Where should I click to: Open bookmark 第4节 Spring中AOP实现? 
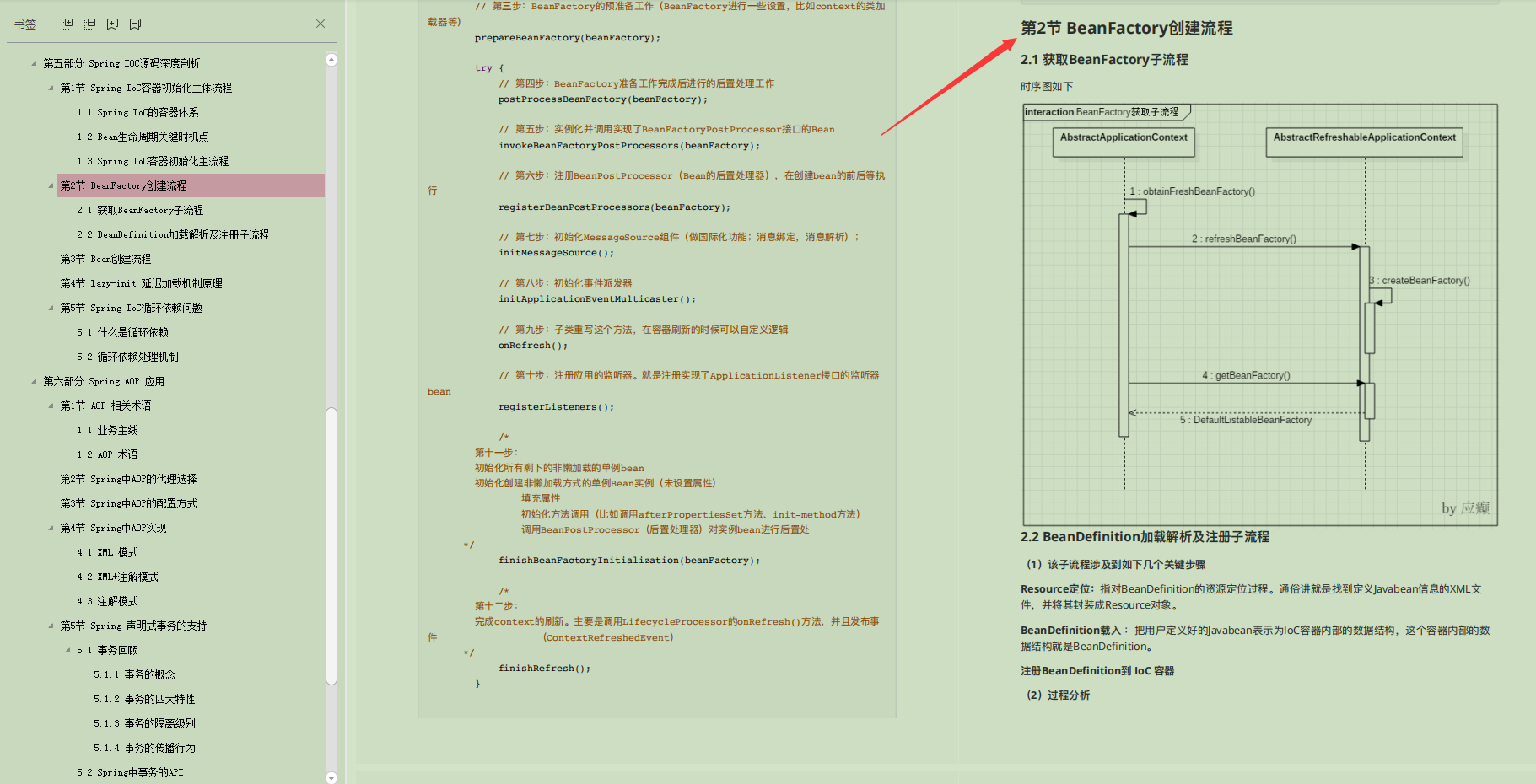click(x=113, y=528)
